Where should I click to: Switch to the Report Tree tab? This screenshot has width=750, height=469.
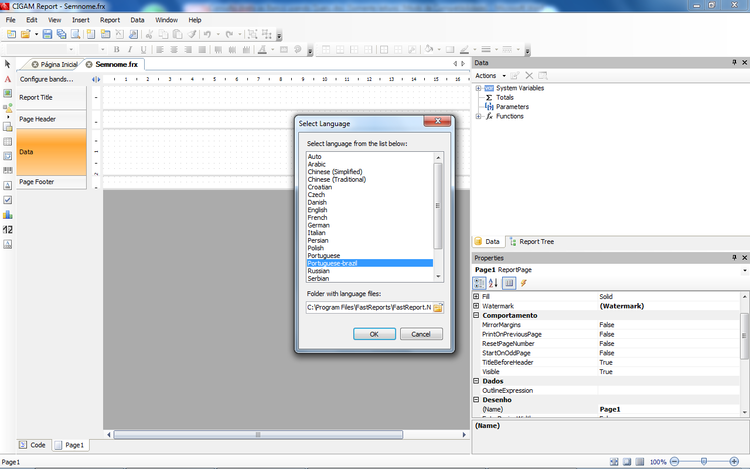click(531, 242)
